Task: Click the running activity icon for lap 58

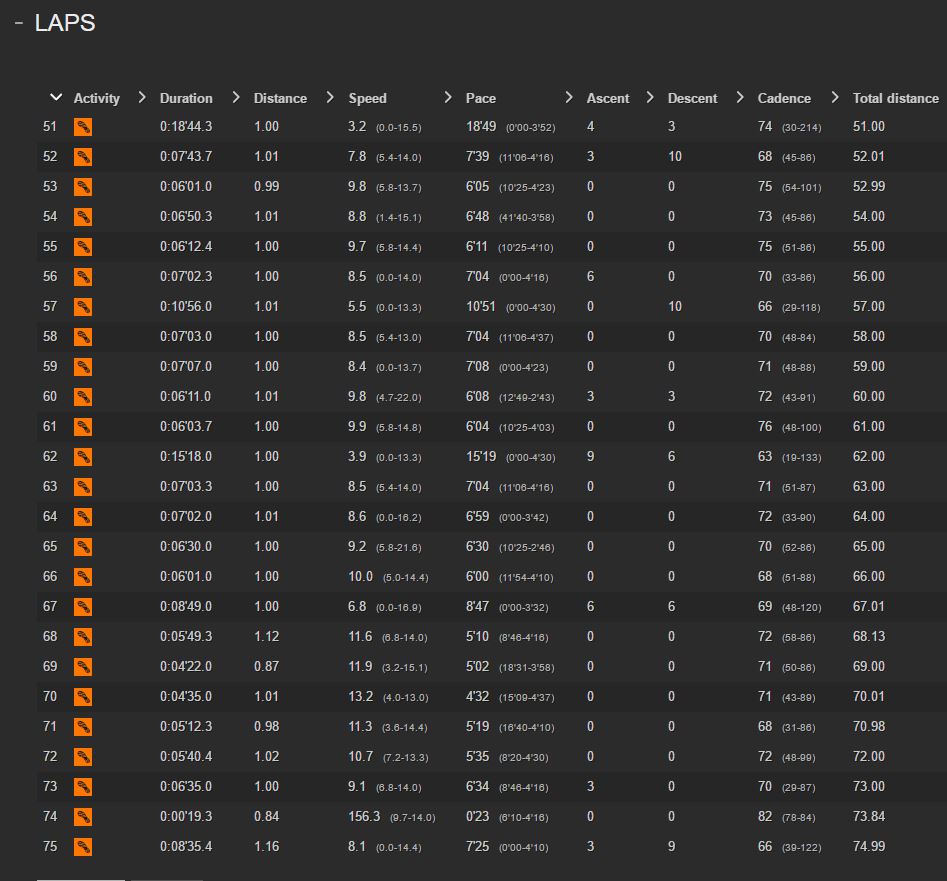Action: 83,337
